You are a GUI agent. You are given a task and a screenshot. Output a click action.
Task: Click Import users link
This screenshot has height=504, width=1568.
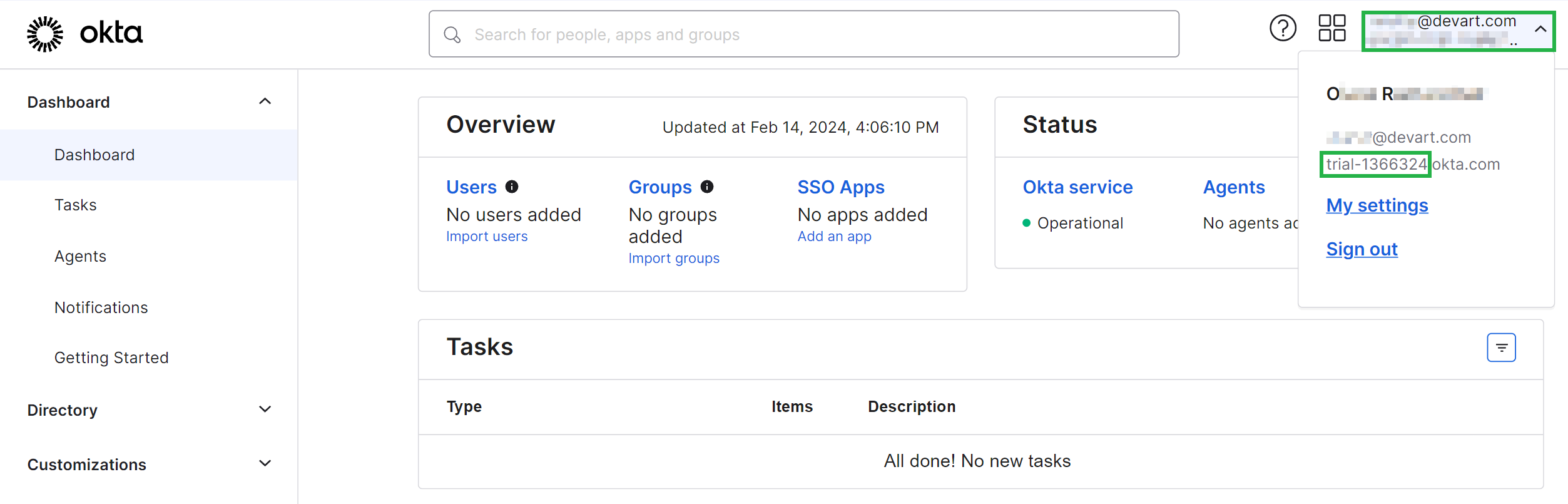(487, 237)
